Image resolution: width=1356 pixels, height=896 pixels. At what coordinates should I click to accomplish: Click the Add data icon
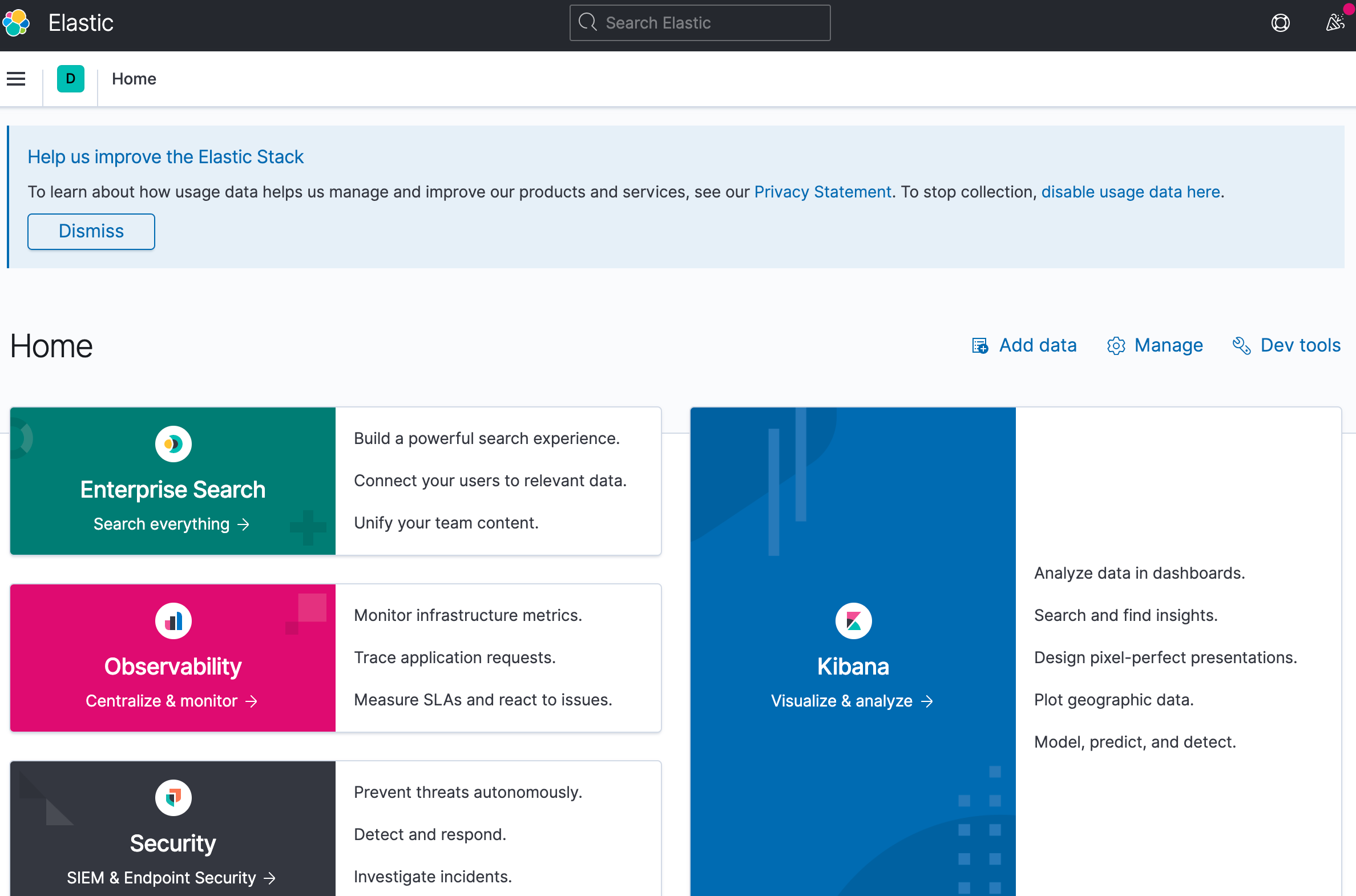[980, 346]
